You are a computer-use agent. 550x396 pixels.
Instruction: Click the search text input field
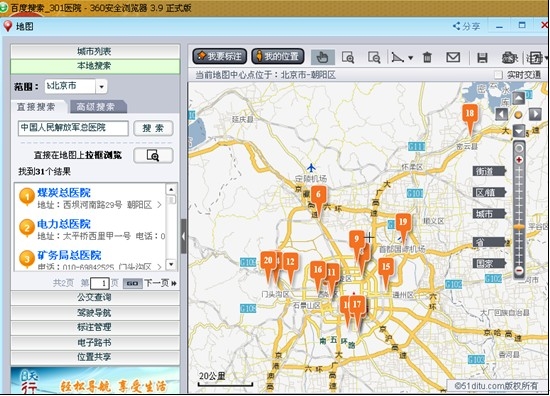coord(73,128)
